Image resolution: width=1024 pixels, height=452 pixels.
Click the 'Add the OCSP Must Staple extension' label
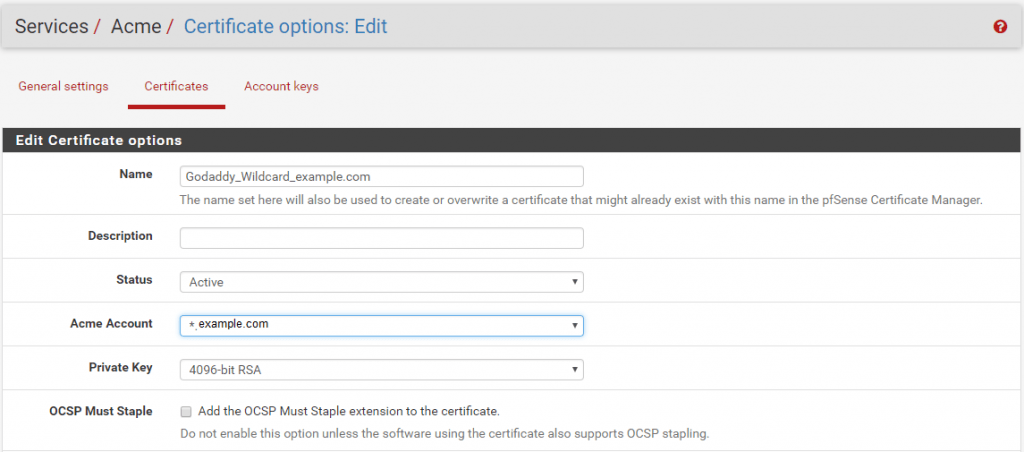(x=348, y=411)
